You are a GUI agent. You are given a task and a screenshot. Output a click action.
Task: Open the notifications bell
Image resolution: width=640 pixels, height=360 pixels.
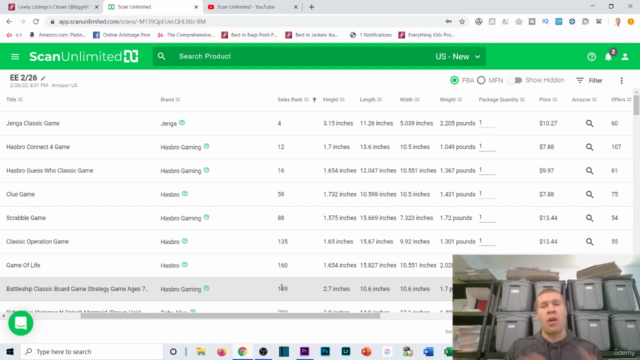coord(608,57)
